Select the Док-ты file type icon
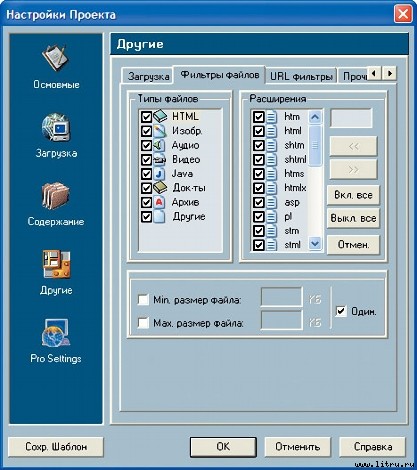 [160, 188]
